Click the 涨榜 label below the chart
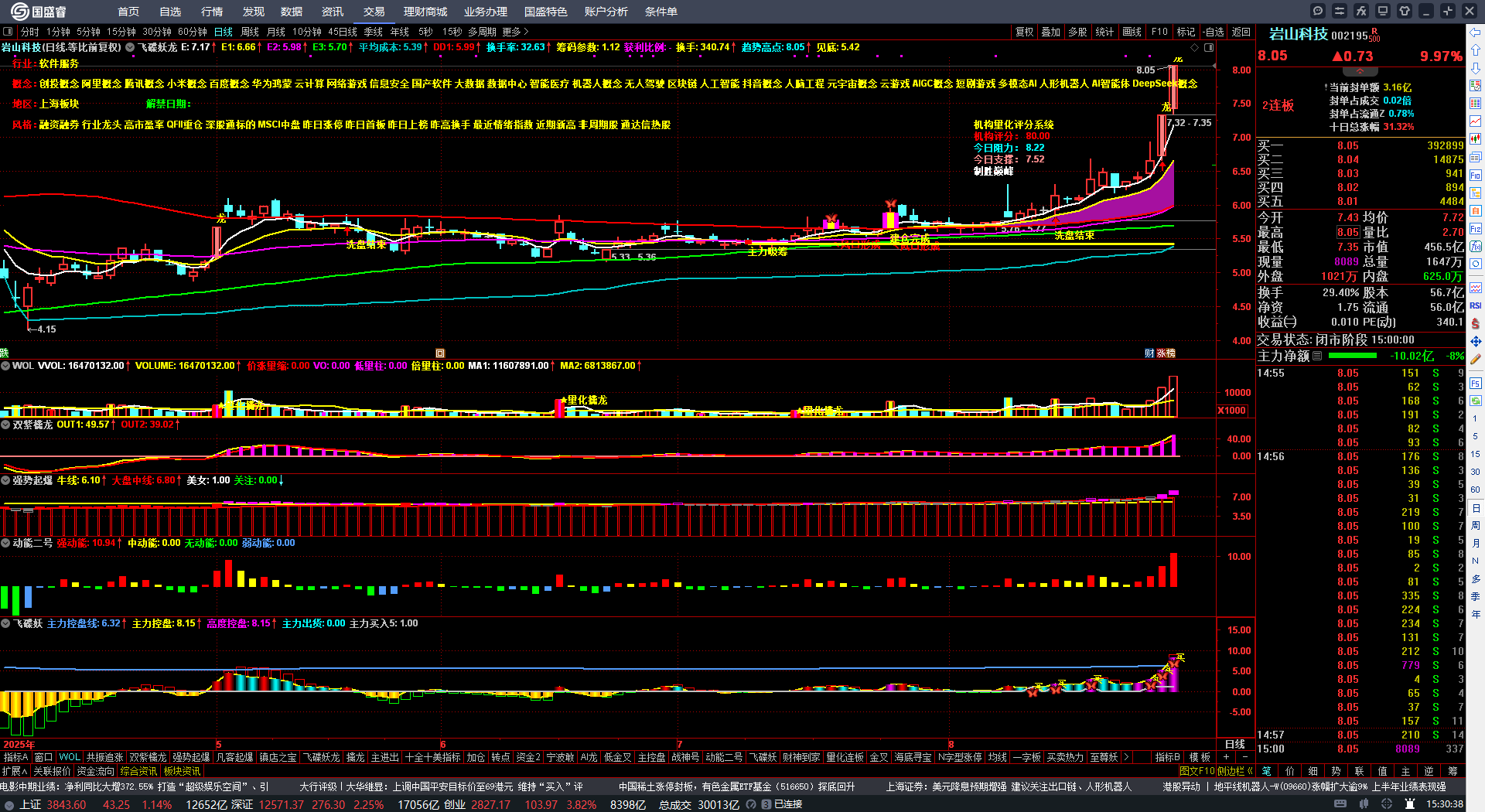The width and height of the screenshot is (1485, 812). coord(1166,353)
